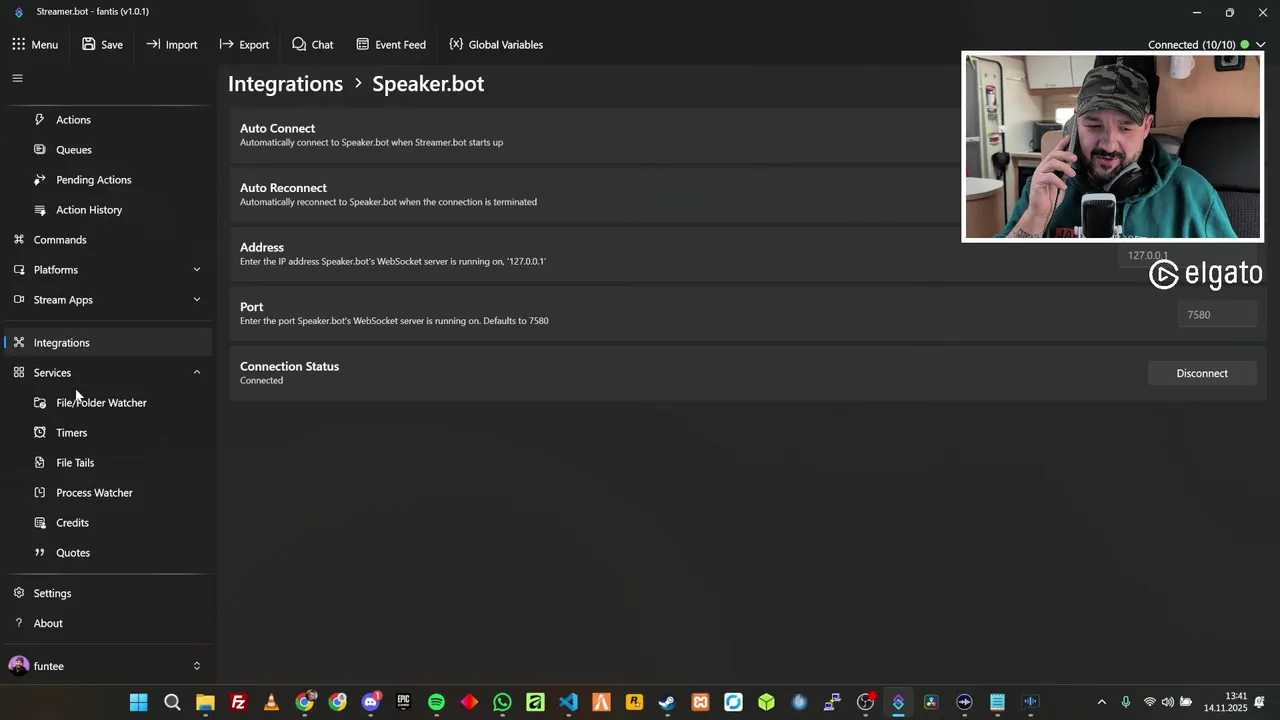This screenshot has width=1280, height=720.
Task: Show hidden system tray icons
Action: [1102, 702]
